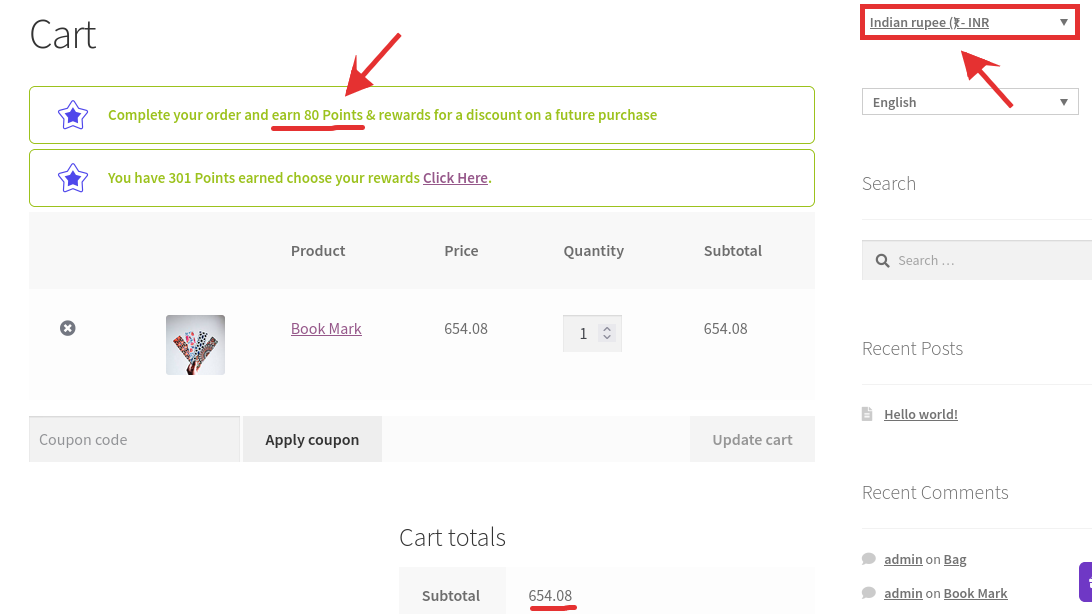This screenshot has width=1092, height=614.
Task: Visit the Hello world! post
Action: pos(920,413)
